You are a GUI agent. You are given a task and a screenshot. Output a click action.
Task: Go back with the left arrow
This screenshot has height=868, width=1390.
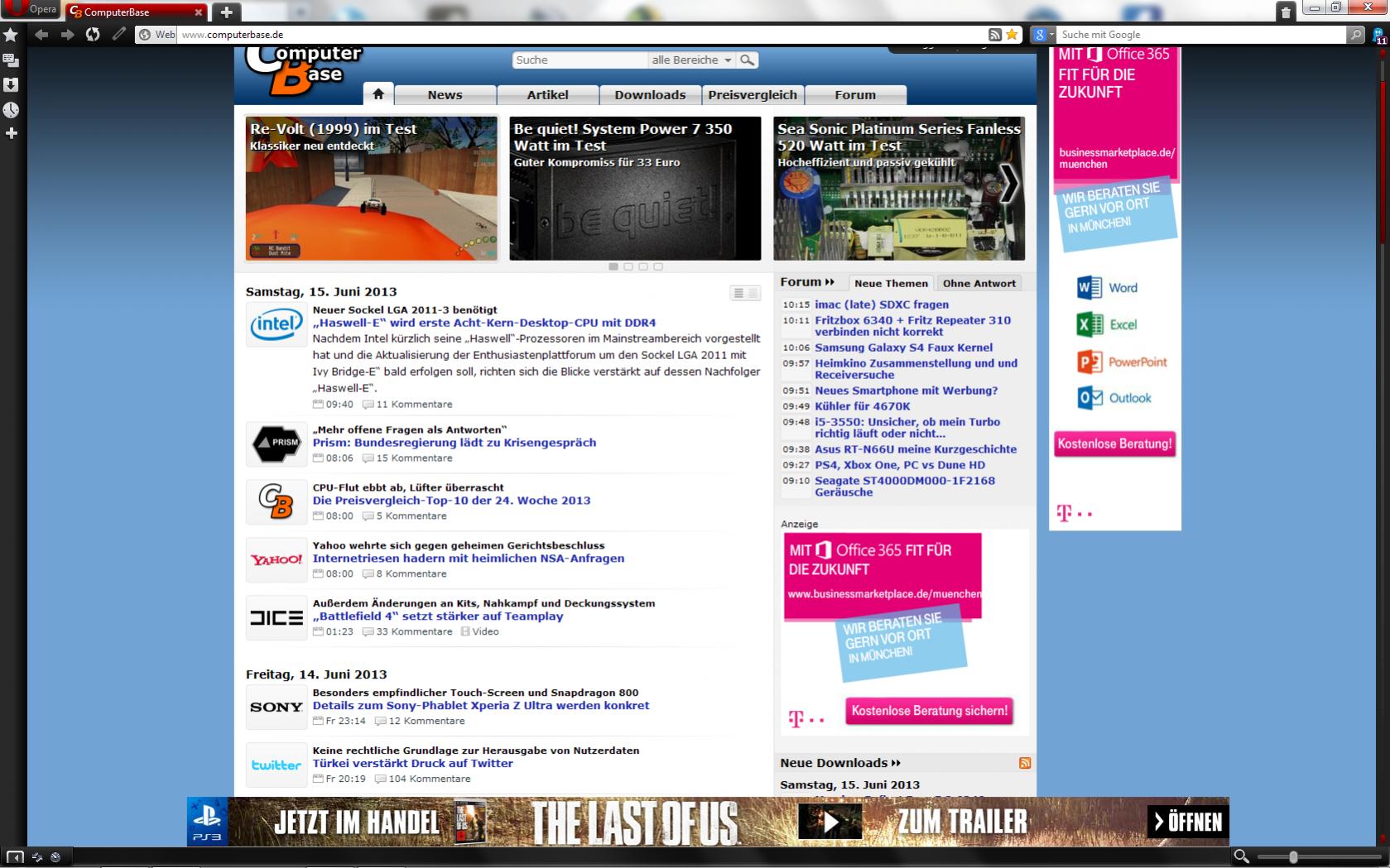41,34
